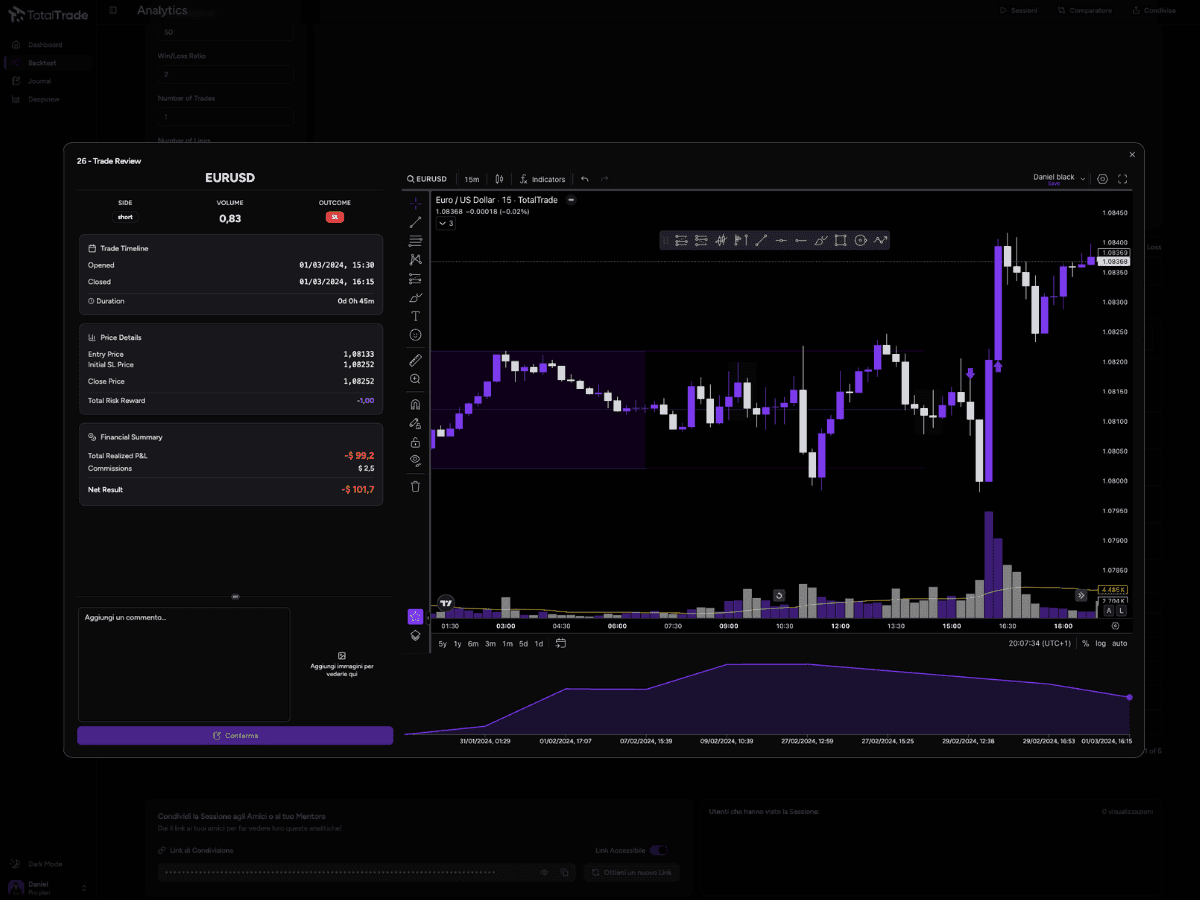Image resolution: width=1200 pixels, height=900 pixels.
Task: Open the go to date calendar icon
Action: [x=561, y=643]
